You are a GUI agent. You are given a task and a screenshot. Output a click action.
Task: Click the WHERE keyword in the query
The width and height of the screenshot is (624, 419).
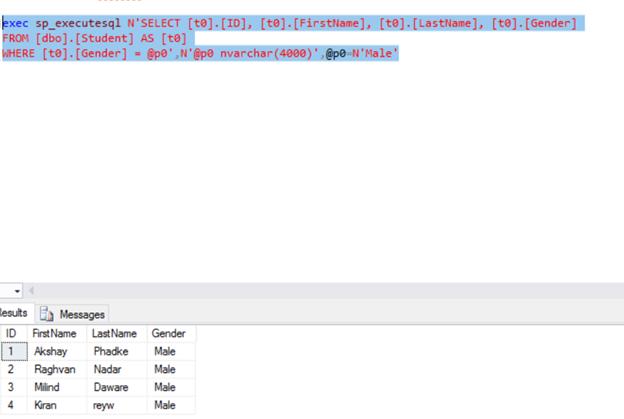point(18,53)
